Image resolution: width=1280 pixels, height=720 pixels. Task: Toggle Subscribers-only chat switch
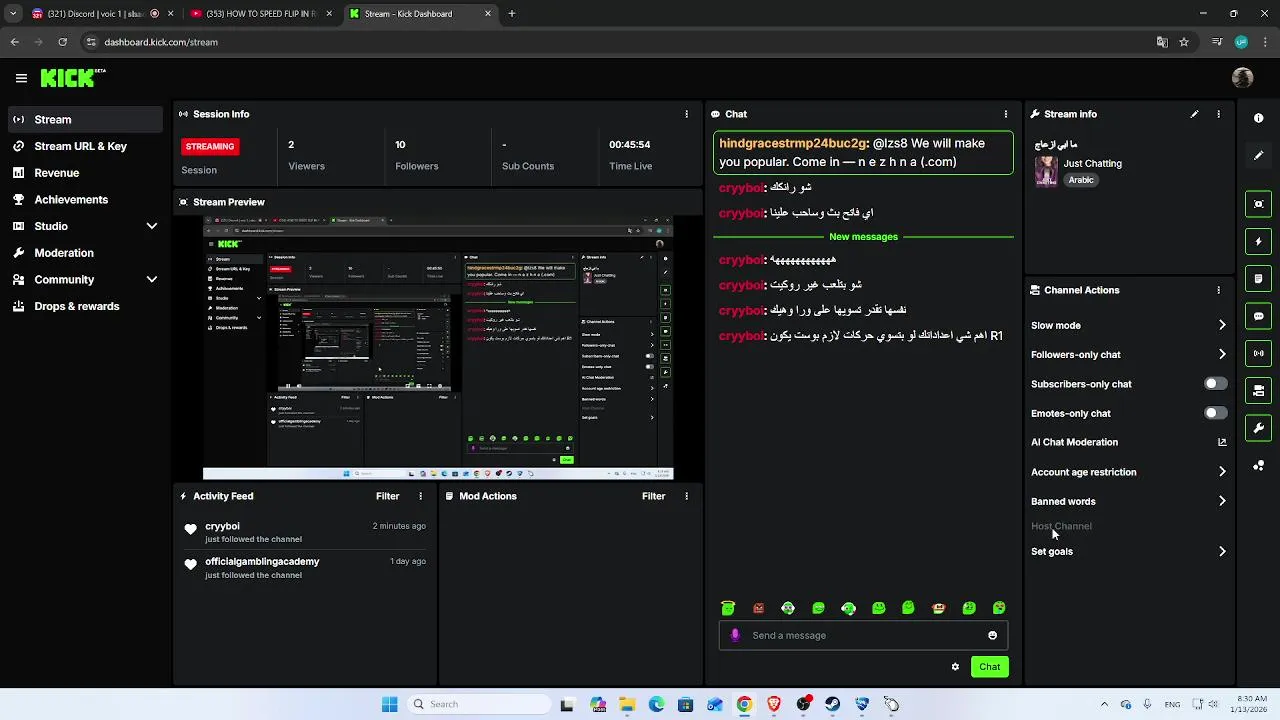(1215, 384)
